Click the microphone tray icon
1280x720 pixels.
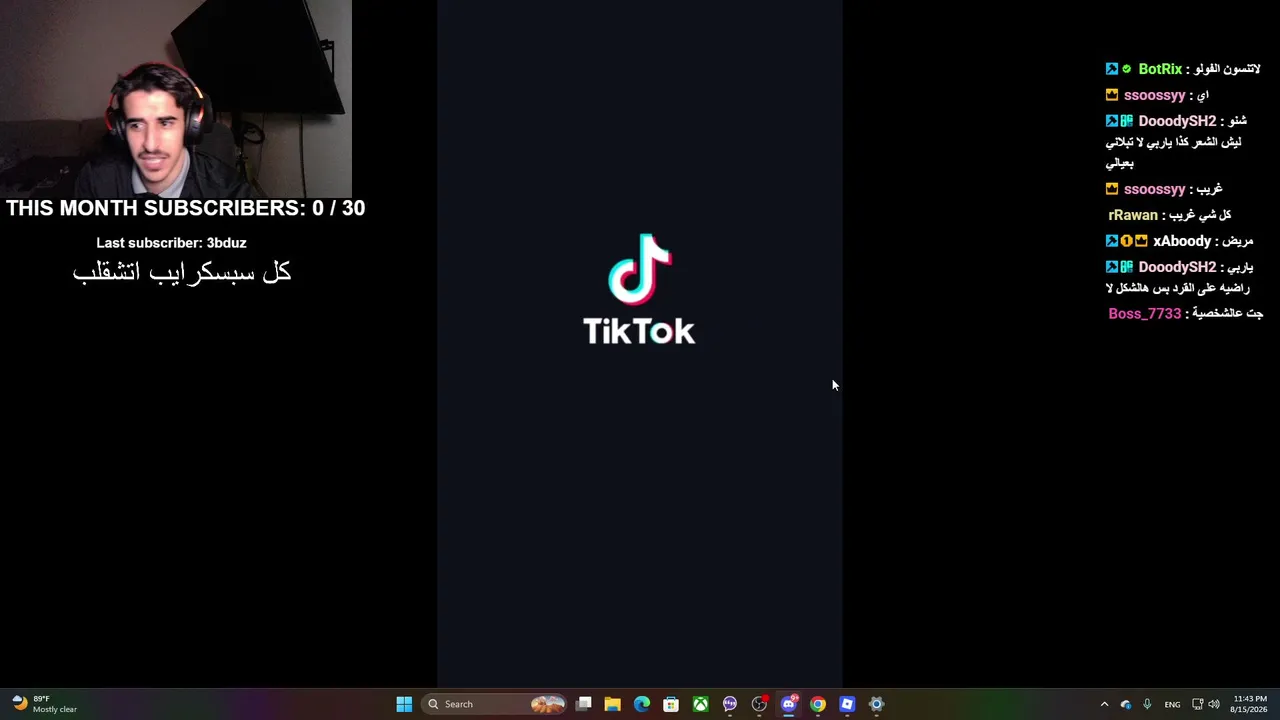point(1147,704)
